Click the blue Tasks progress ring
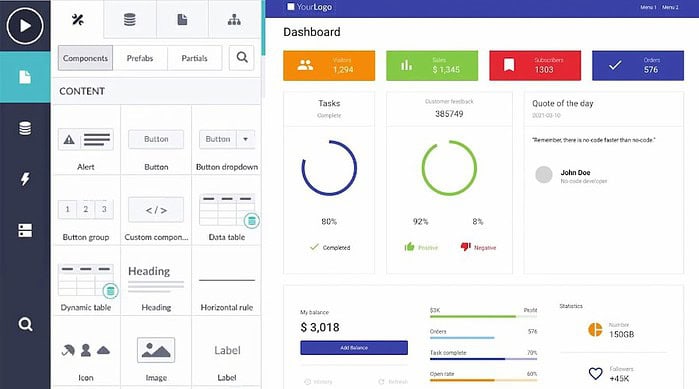 point(329,168)
